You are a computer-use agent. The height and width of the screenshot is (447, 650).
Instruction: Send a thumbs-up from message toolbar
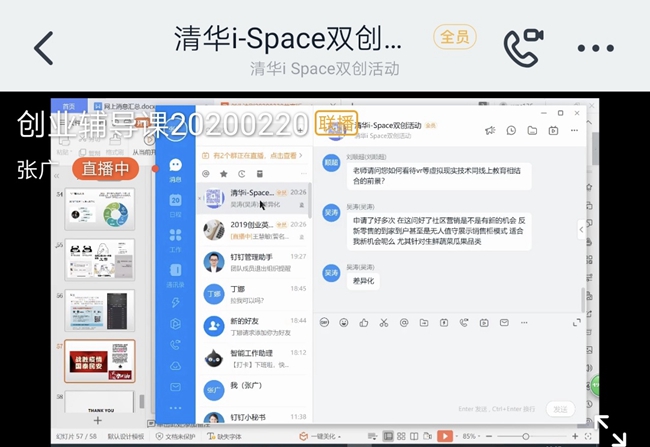tap(364, 322)
